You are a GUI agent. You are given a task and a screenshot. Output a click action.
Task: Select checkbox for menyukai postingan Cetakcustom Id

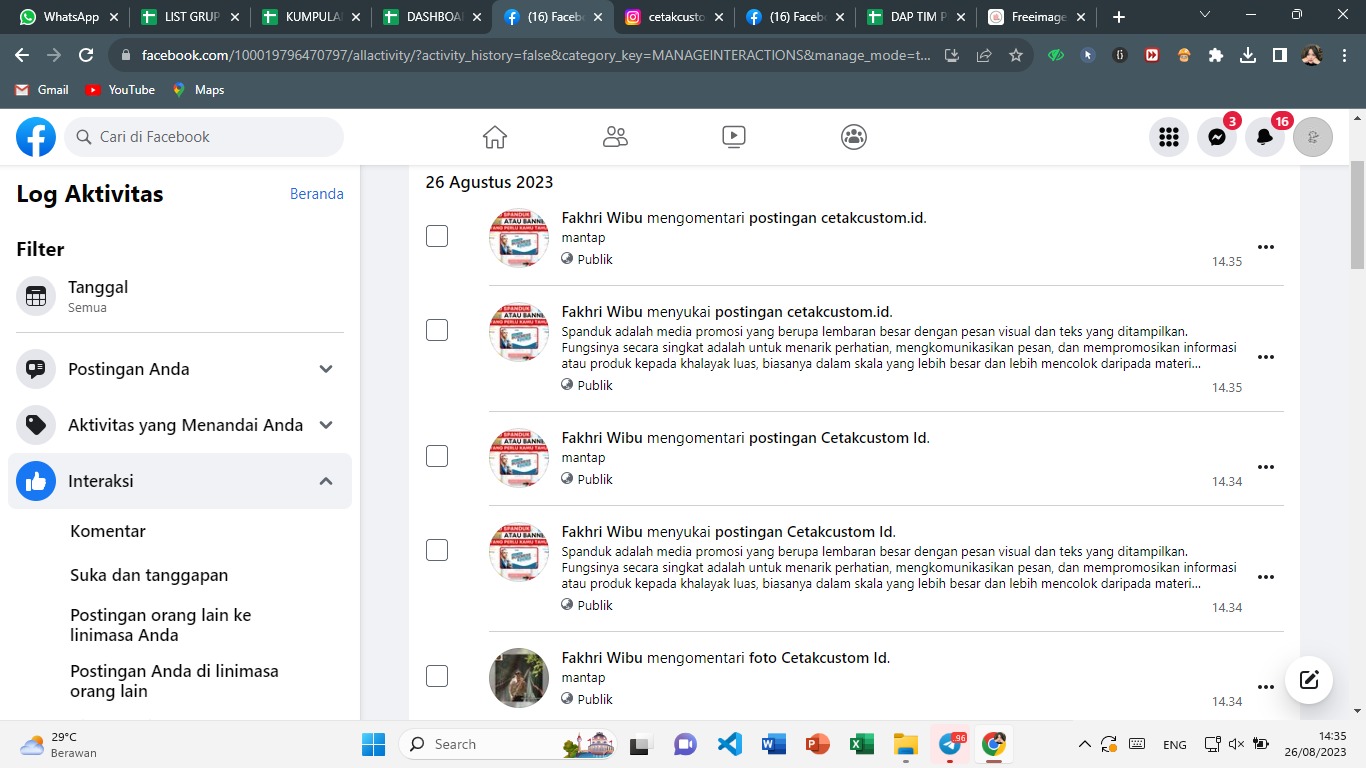click(437, 550)
